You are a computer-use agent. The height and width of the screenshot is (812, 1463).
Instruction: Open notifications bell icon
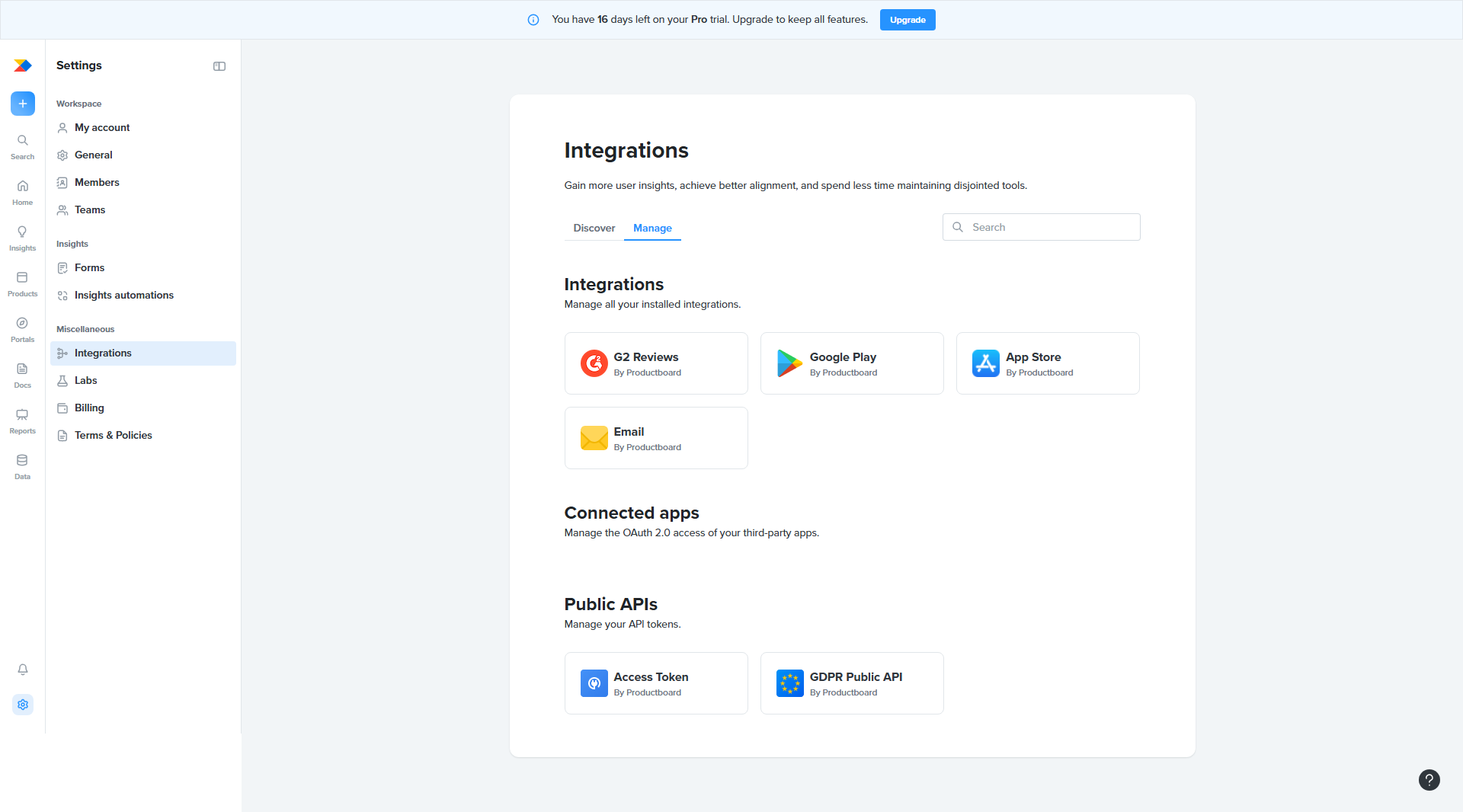23,670
